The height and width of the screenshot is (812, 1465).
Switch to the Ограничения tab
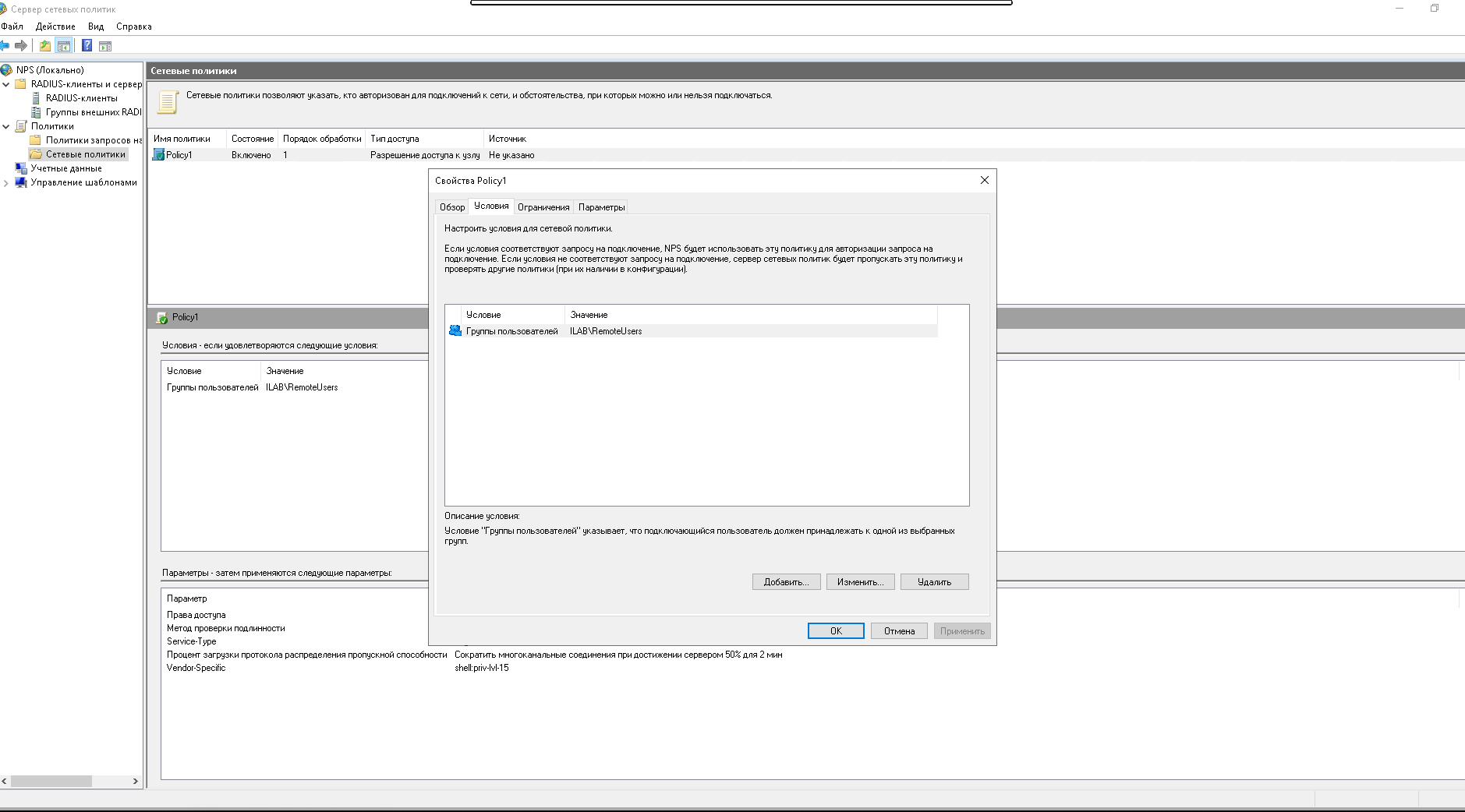(x=543, y=207)
